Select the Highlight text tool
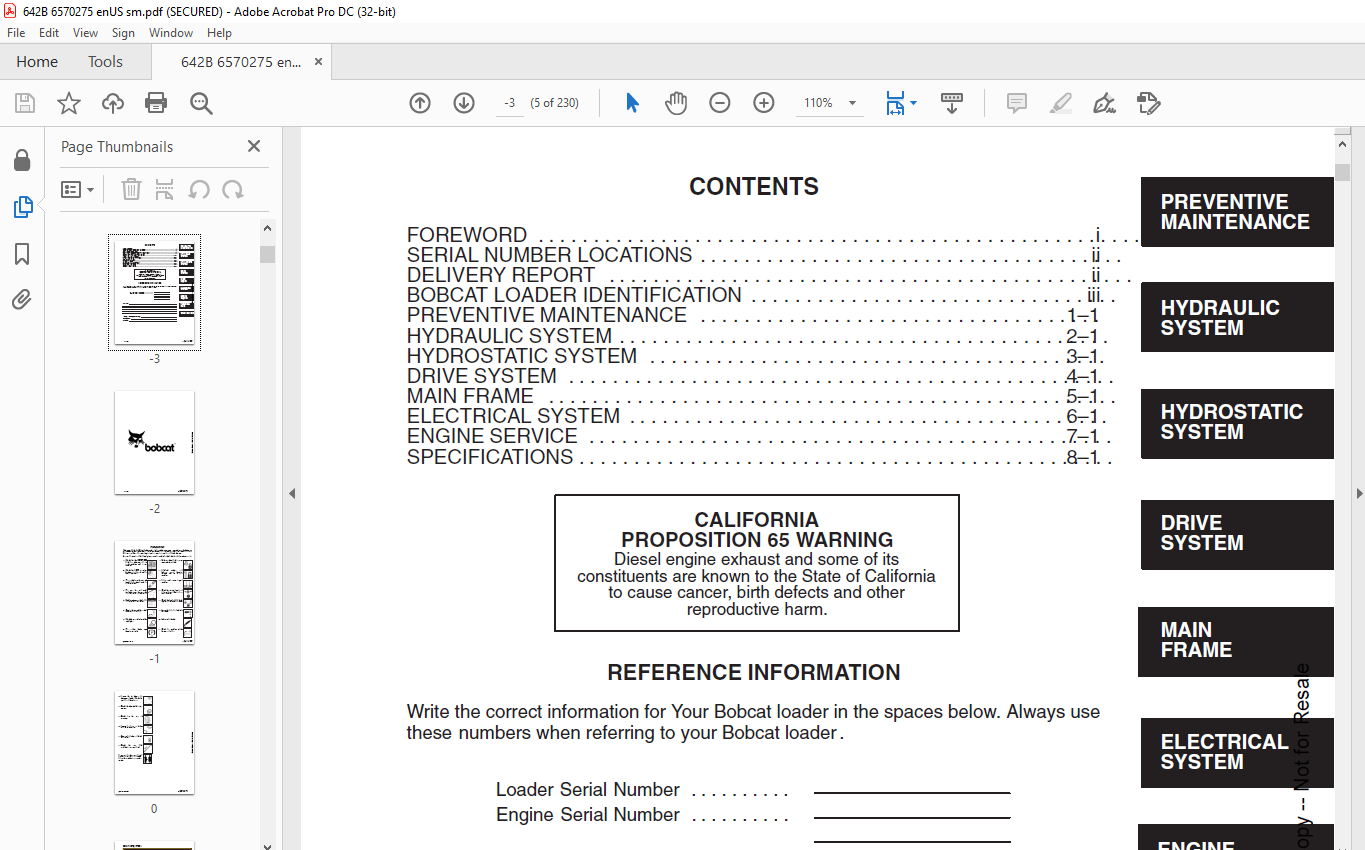Screen dimensions: 1365x850 (1061, 103)
